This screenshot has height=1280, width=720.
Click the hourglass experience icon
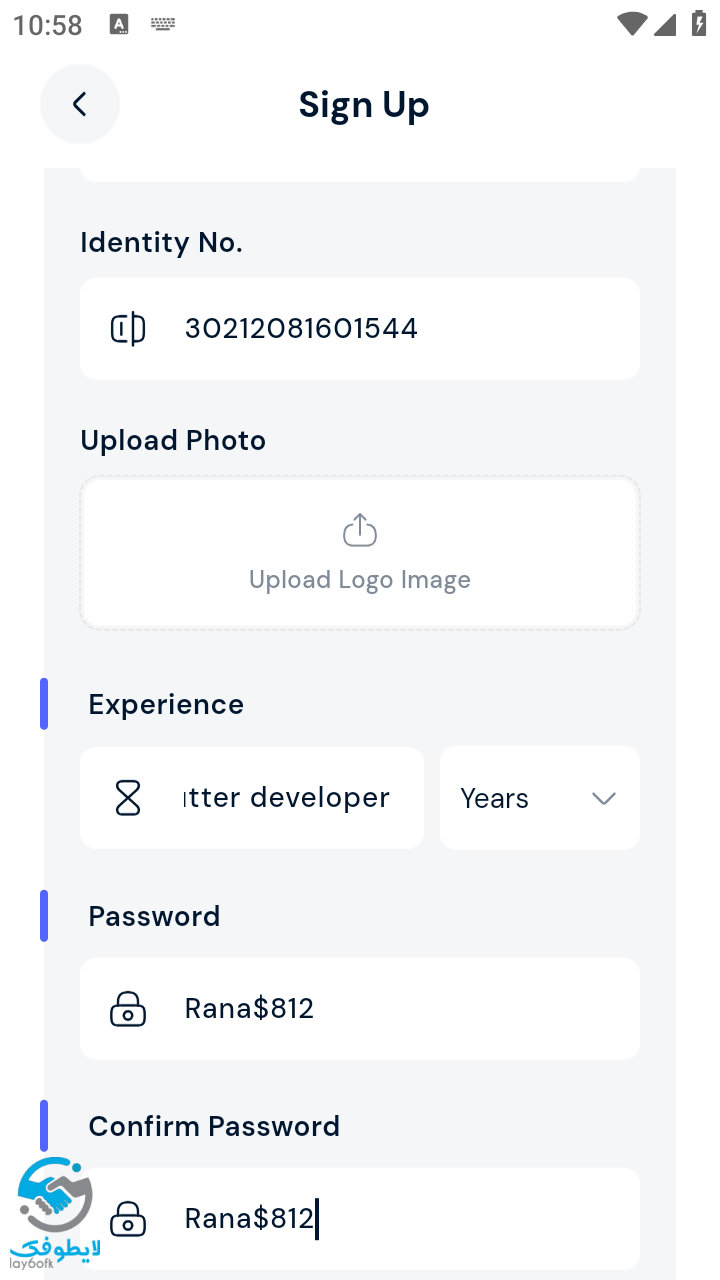tap(128, 798)
